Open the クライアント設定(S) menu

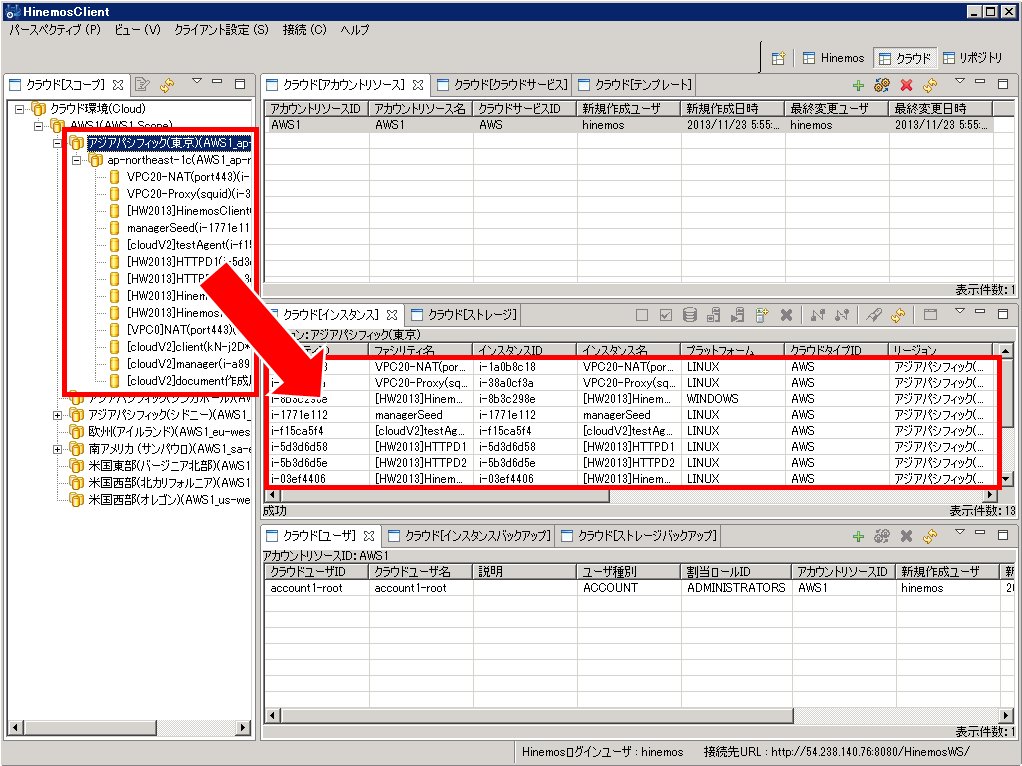click(x=222, y=30)
